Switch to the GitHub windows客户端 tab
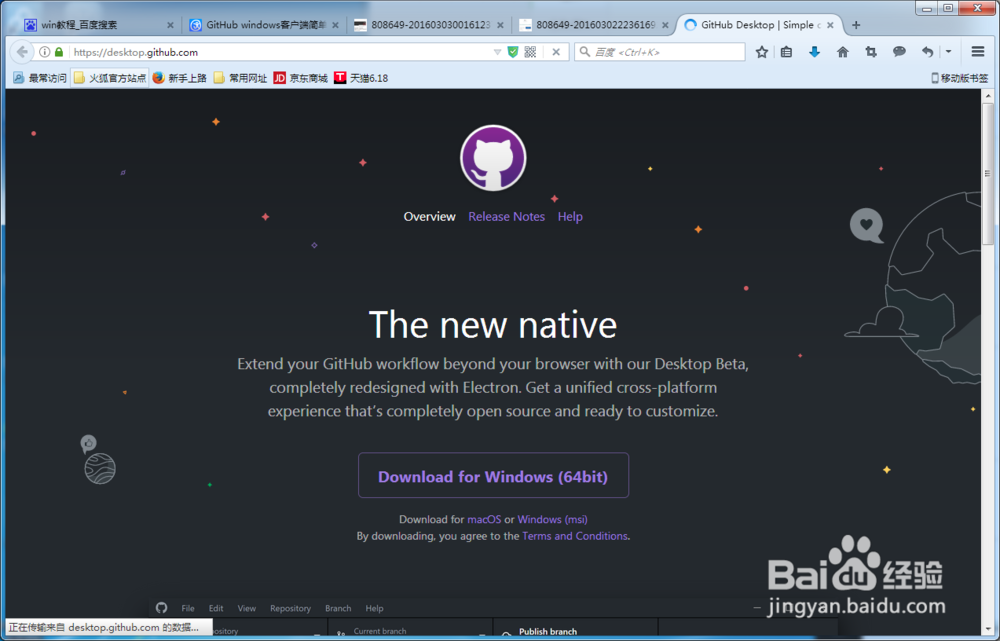 coord(265,25)
